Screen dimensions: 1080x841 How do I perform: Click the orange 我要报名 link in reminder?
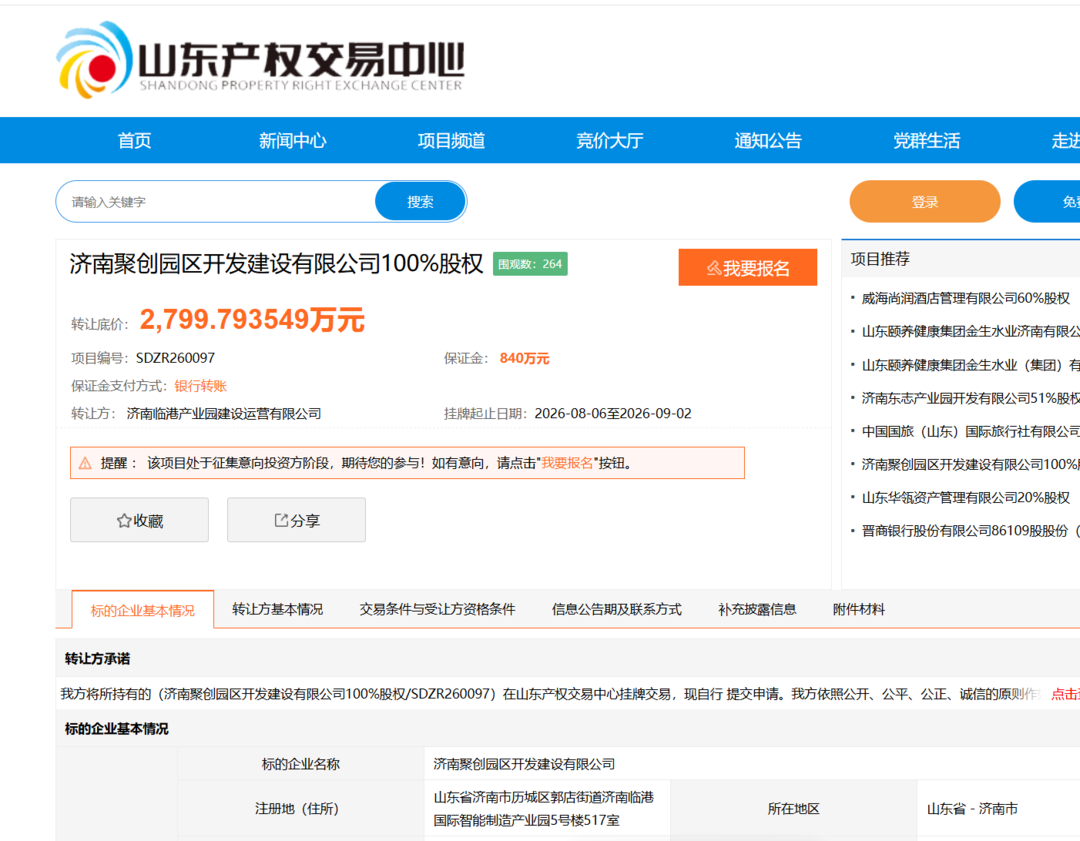[x=567, y=463]
